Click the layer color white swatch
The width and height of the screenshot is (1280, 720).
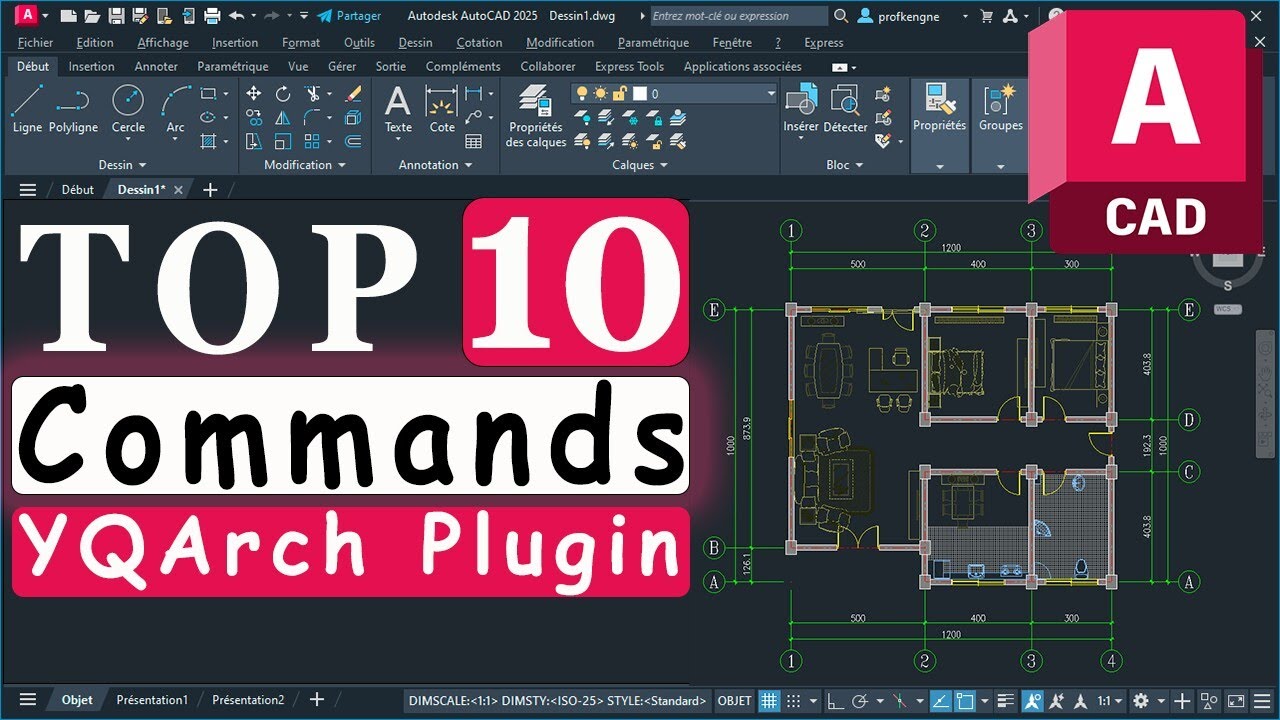click(640, 93)
